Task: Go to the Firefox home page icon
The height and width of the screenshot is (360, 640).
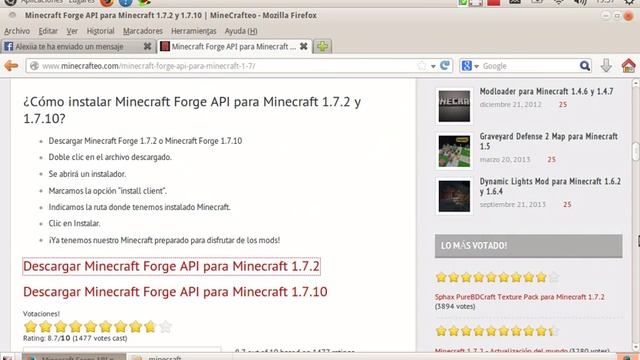Action: coord(629,65)
